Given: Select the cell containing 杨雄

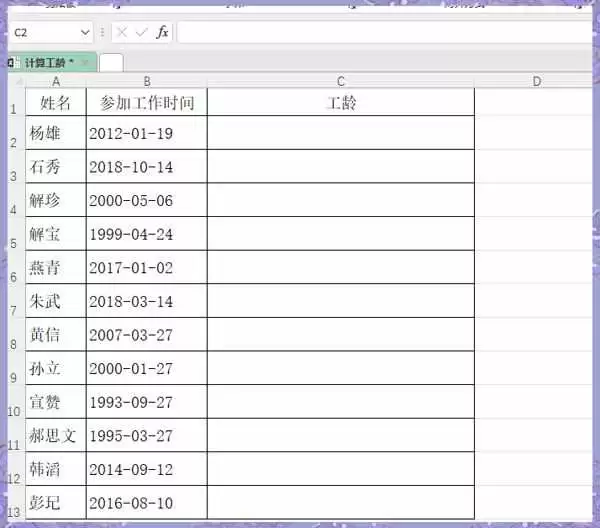Looking at the screenshot, I should [x=56, y=133].
